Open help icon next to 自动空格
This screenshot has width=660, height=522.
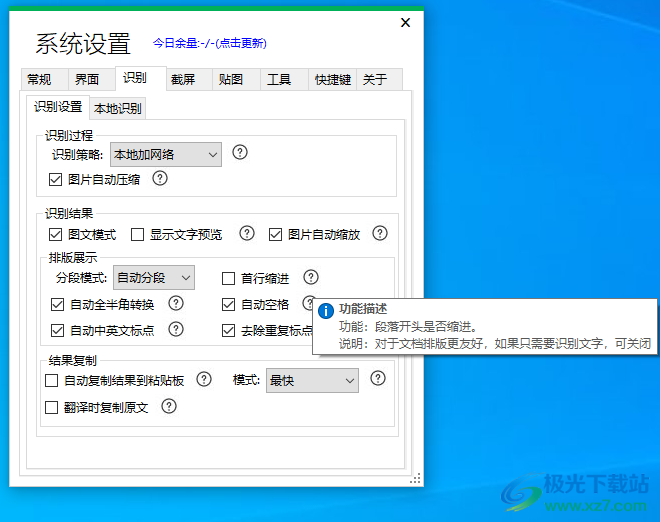(308, 303)
